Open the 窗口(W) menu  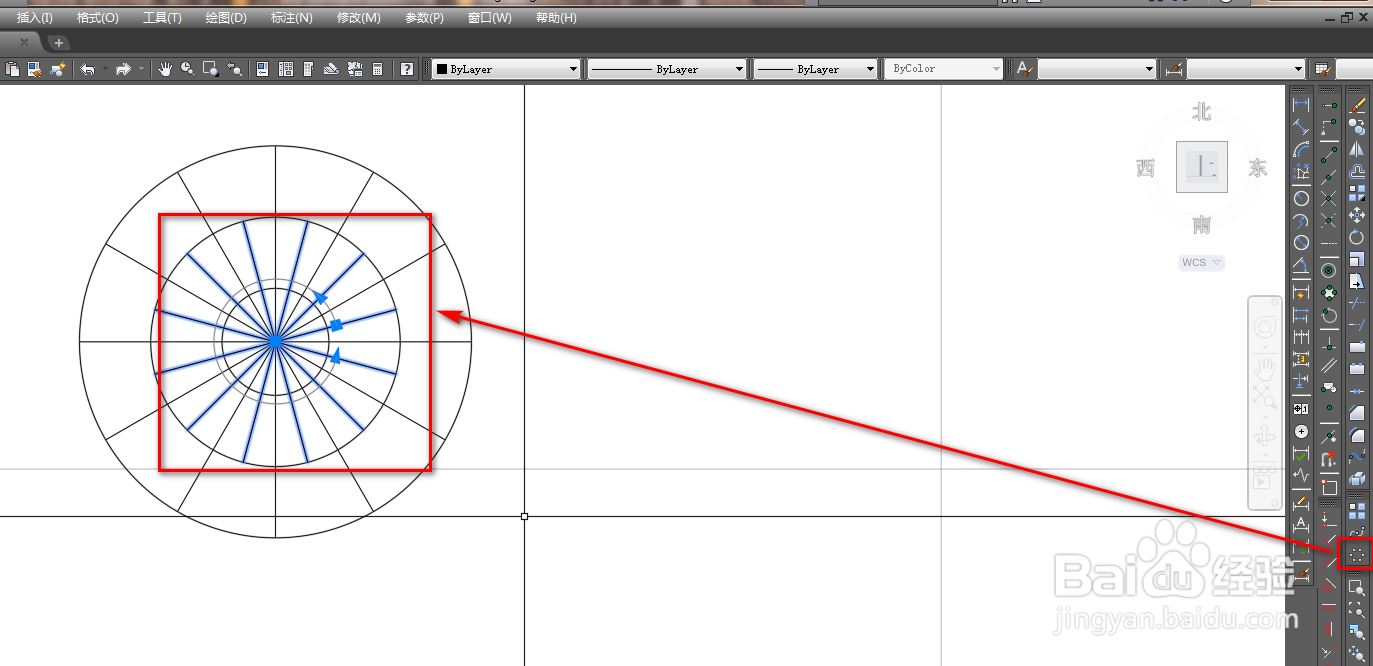coord(490,18)
